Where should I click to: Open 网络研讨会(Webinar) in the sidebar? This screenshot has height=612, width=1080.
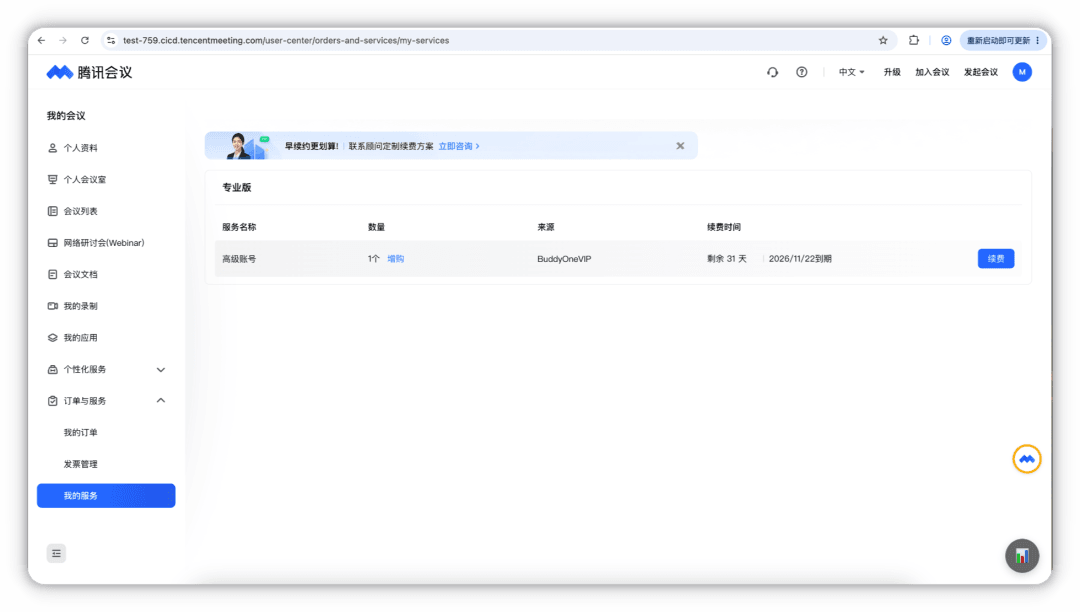pos(106,243)
